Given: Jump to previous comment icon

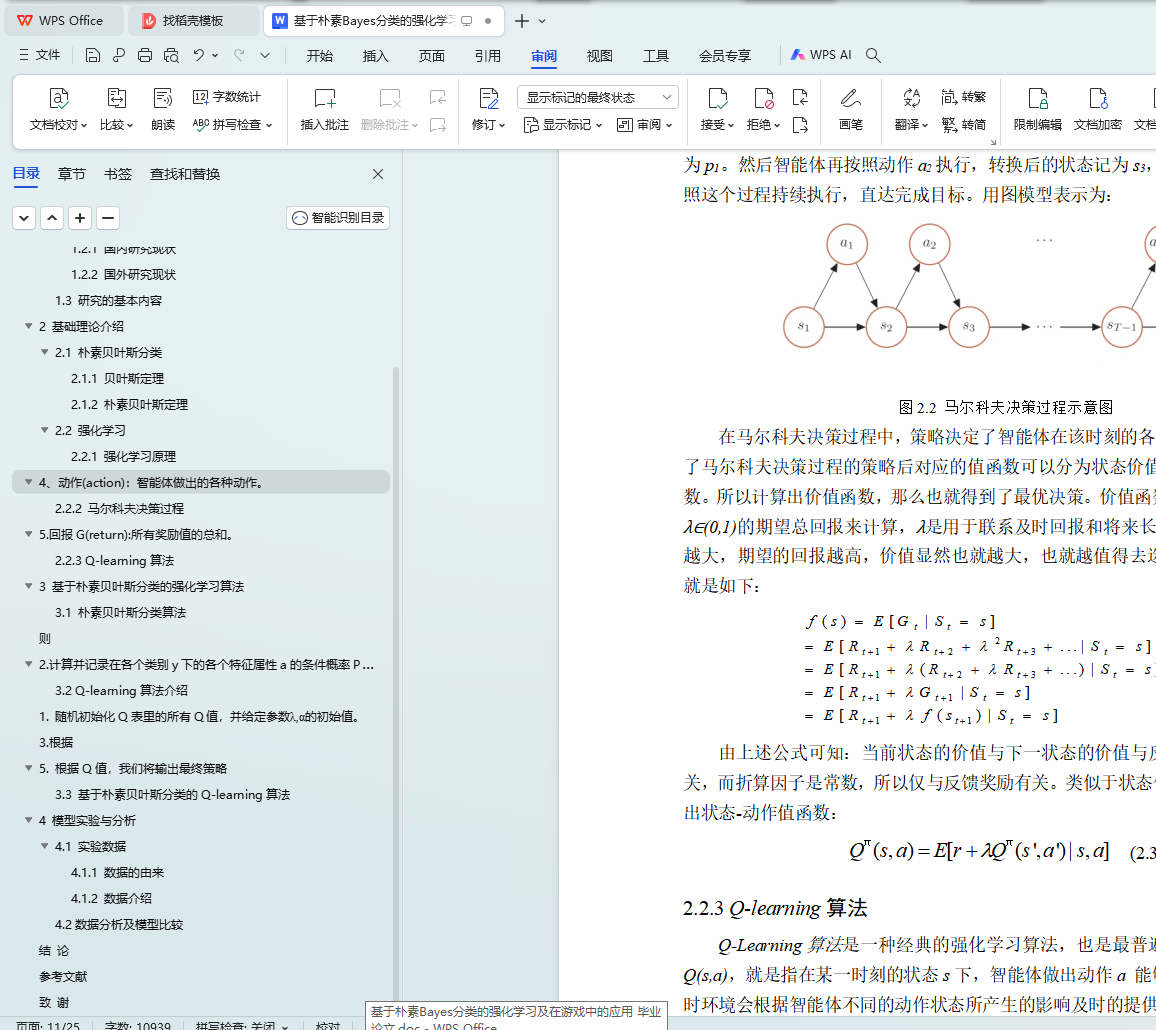Looking at the screenshot, I should click(438, 97).
